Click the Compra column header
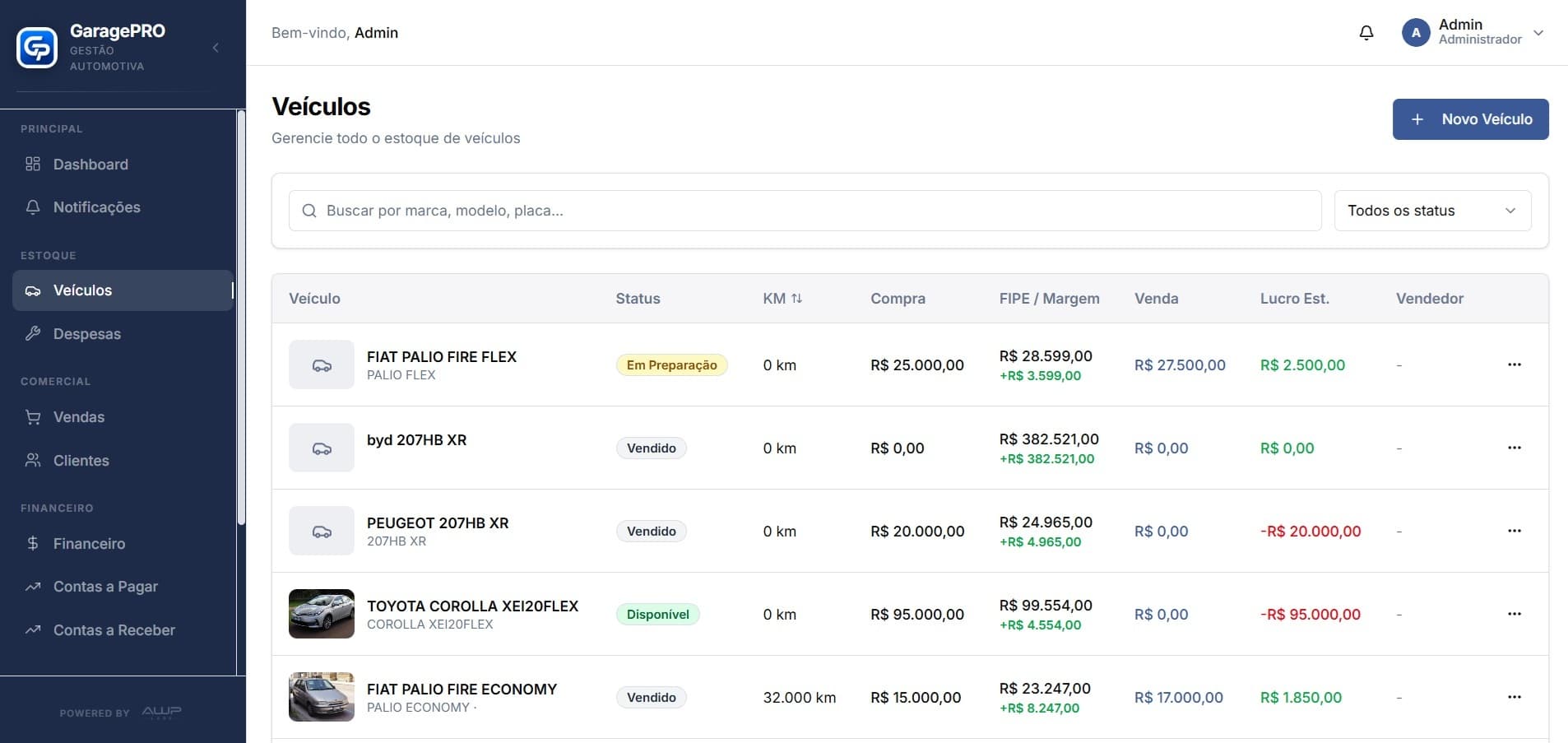Viewport: 1568px width, 743px height. [x=898, y=299]
